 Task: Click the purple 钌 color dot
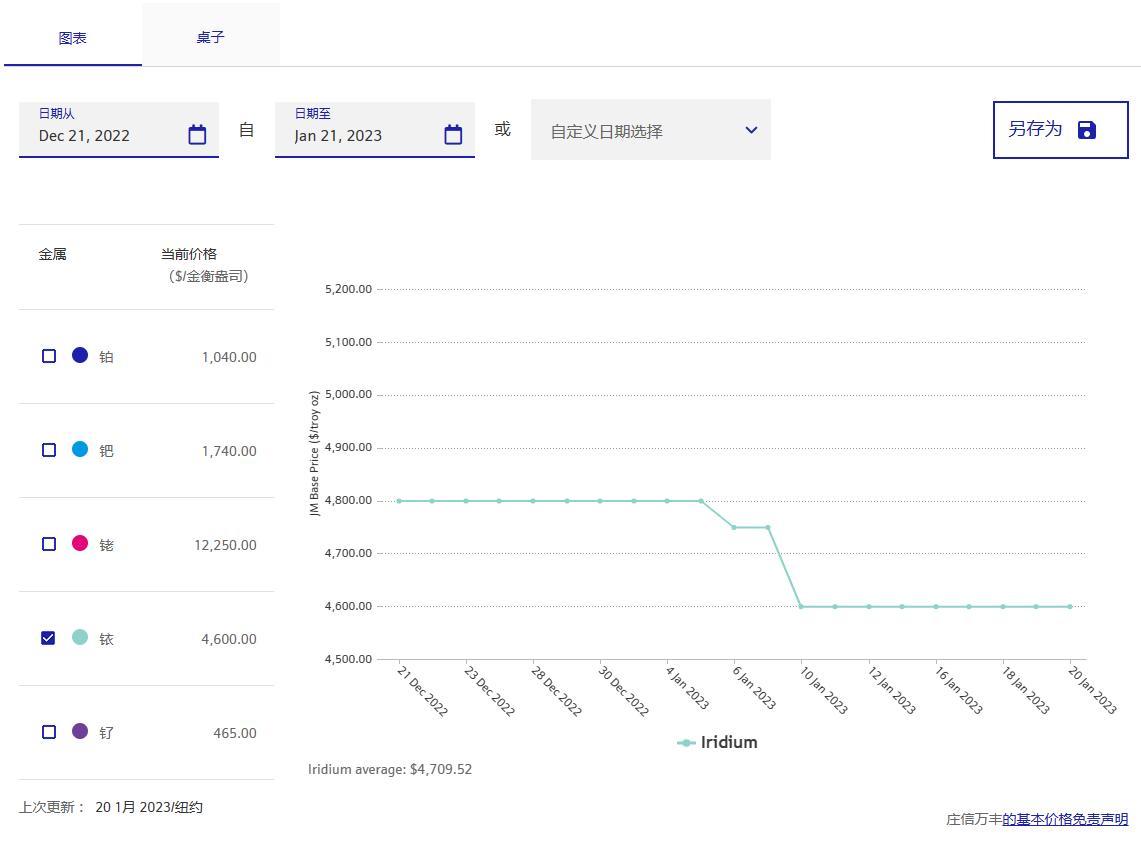point(80,731)
